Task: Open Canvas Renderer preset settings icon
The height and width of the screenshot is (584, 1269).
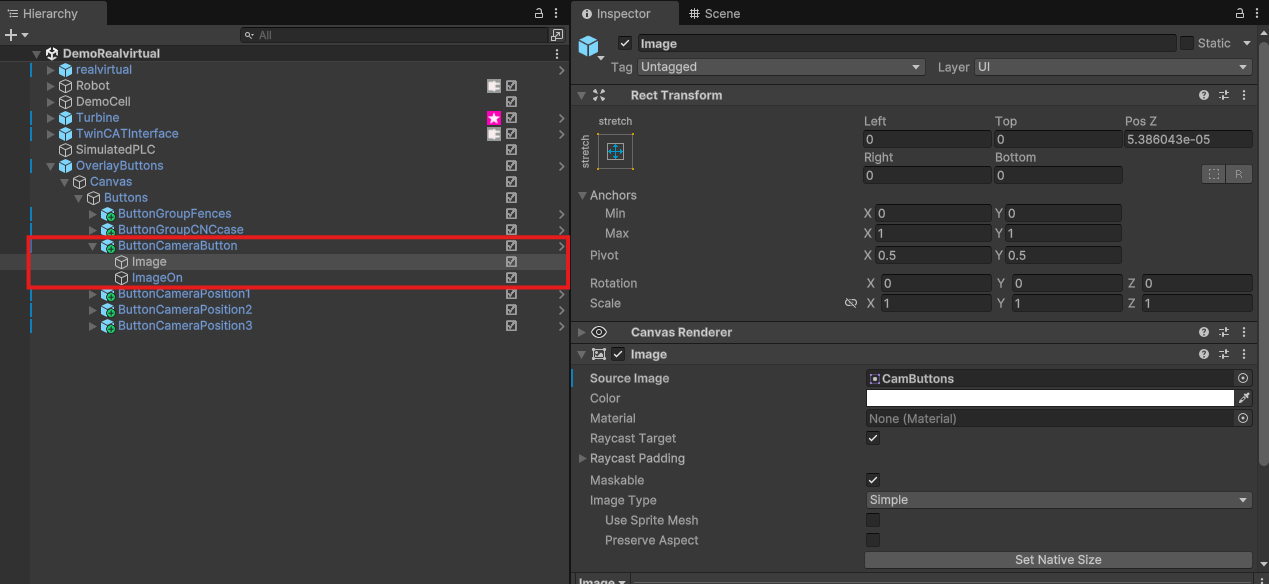Action: tap(1224, 332)
